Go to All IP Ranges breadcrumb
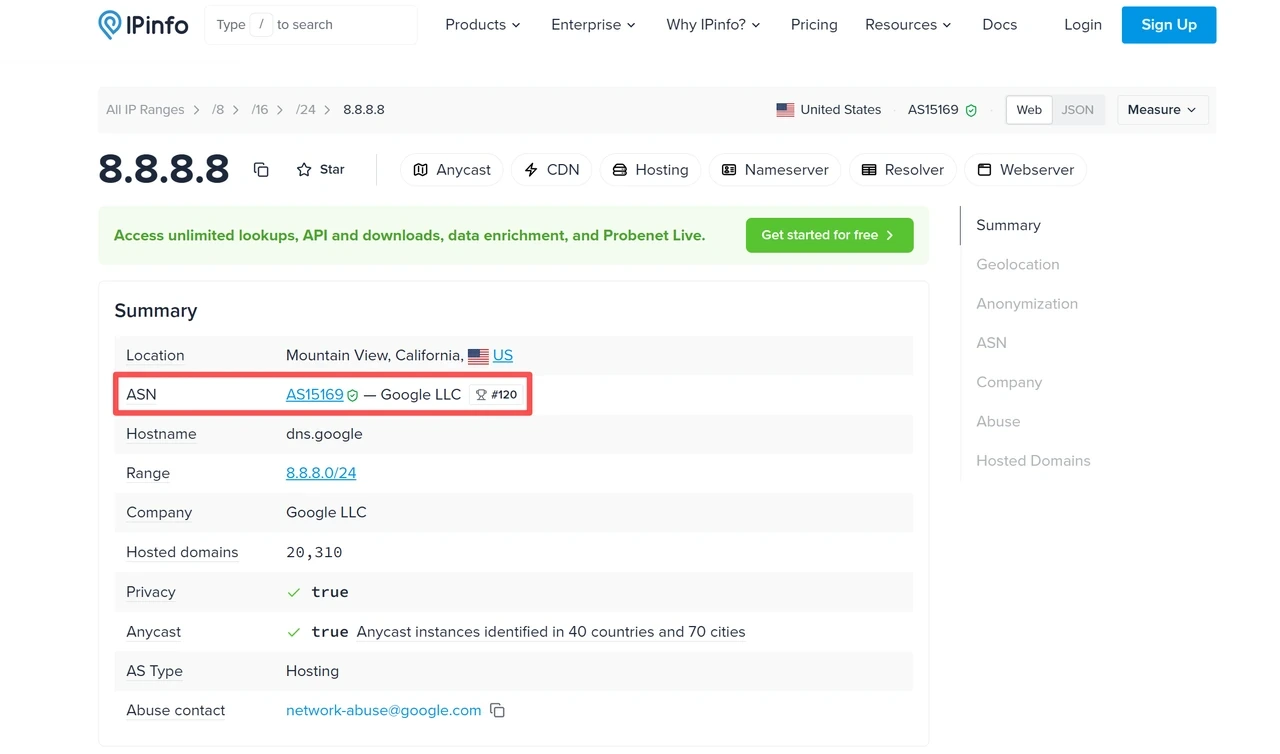Screen dimensions: 1280x754 click(x=145, y=110)
